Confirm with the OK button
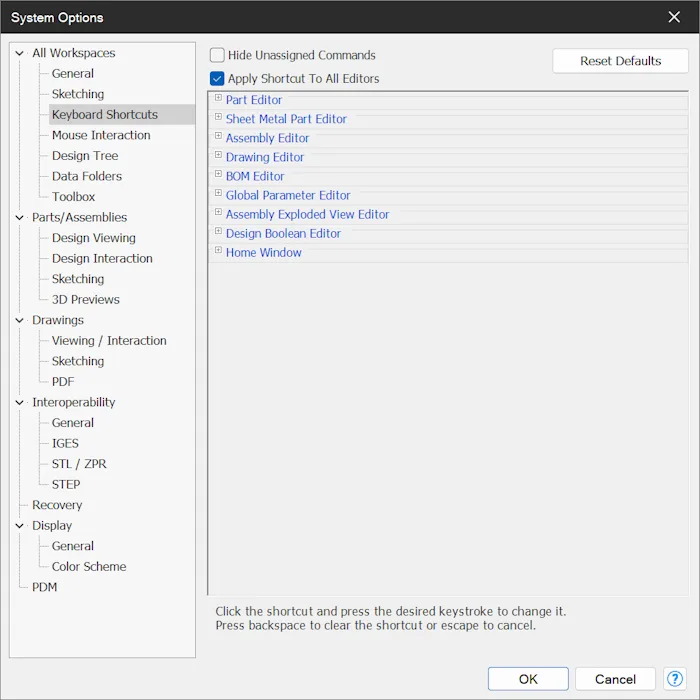Screen dimensions: 700x700 click(528, 679)
